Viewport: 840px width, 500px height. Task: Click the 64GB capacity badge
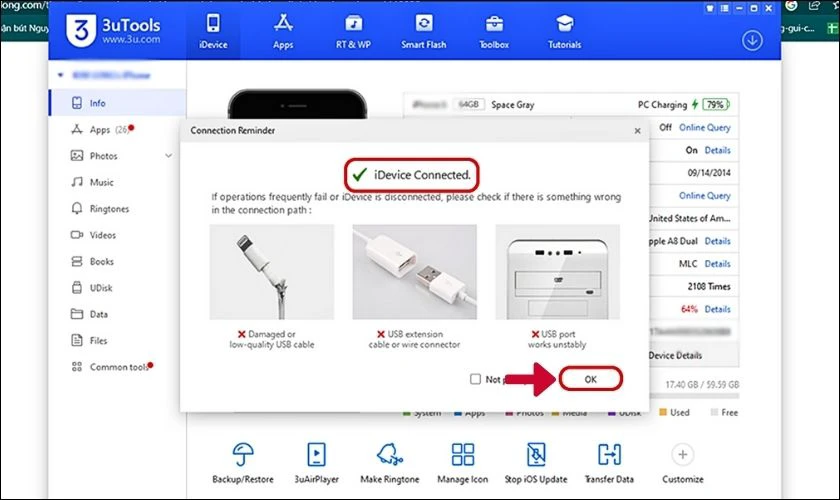tap(469, 105)
